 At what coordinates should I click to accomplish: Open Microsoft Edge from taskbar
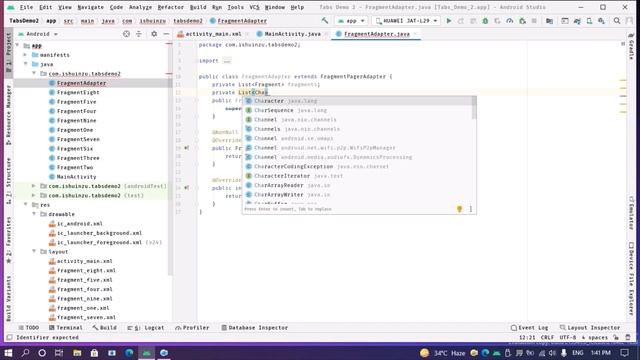pos(129,353)
